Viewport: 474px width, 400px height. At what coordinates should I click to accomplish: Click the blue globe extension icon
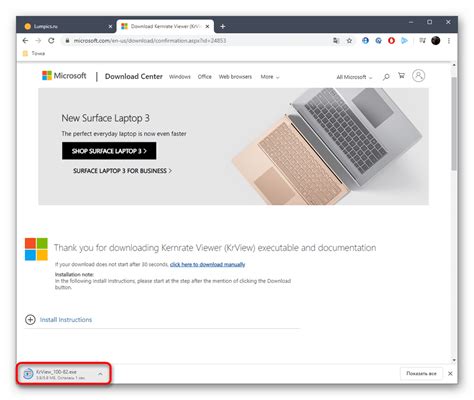(x=365, y=41)
